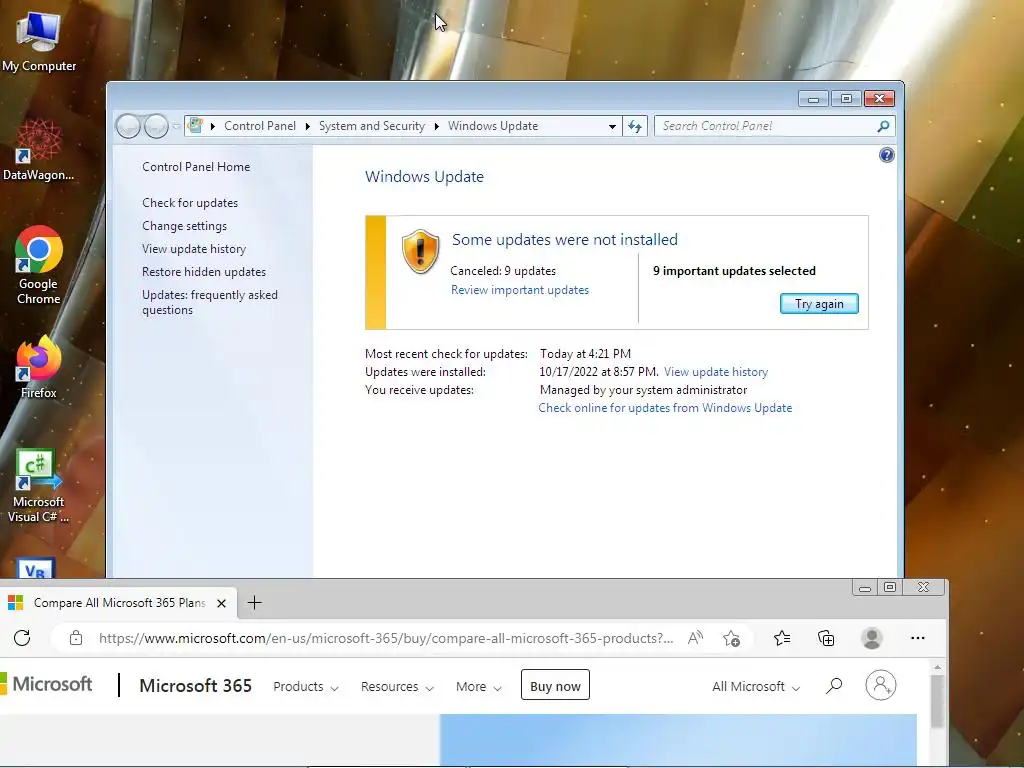The image size is (1024, 768).
Task: Click Control Panel back navigation arrow
Action: 129,126
